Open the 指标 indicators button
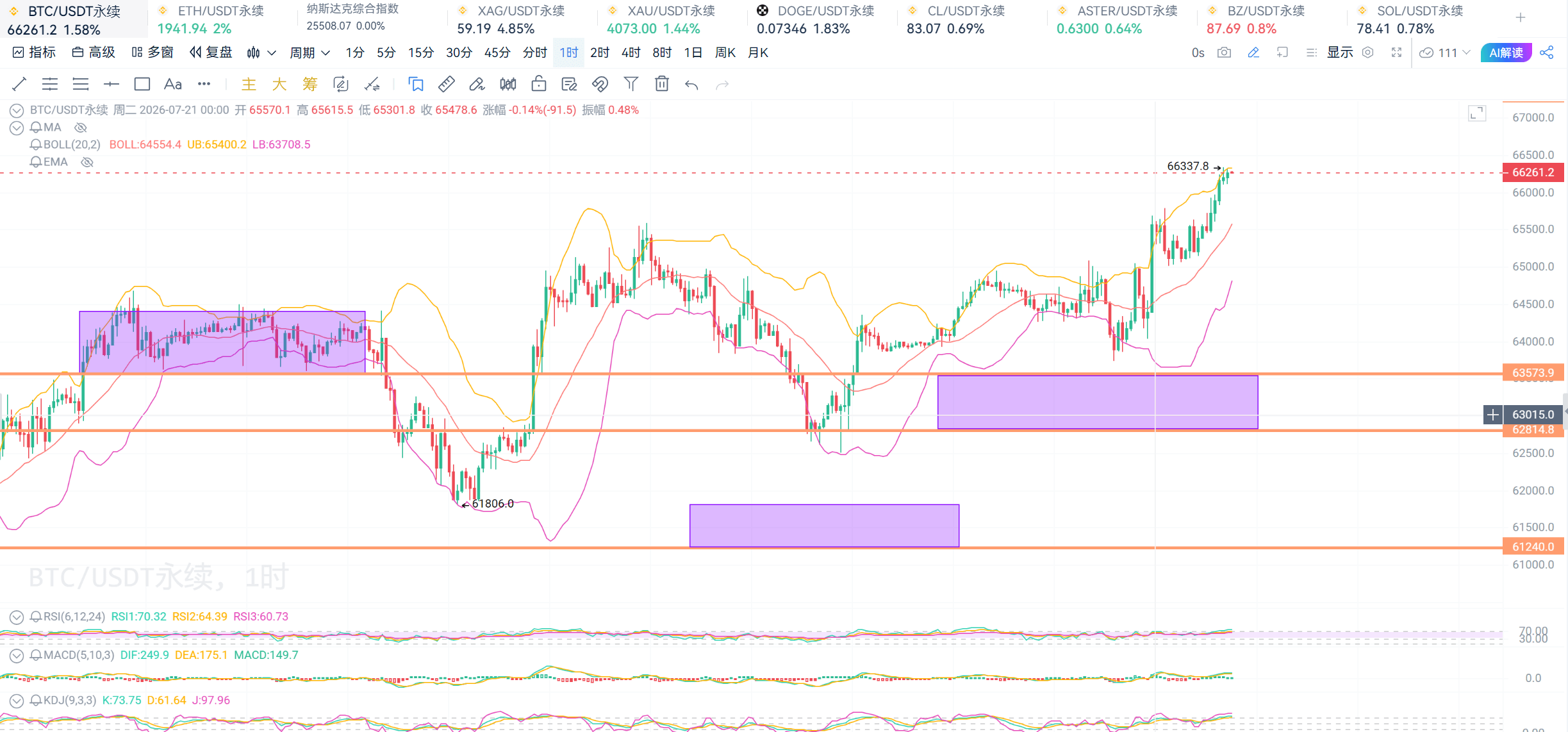This screenshot has height=732, width=1568. point(35,53)
